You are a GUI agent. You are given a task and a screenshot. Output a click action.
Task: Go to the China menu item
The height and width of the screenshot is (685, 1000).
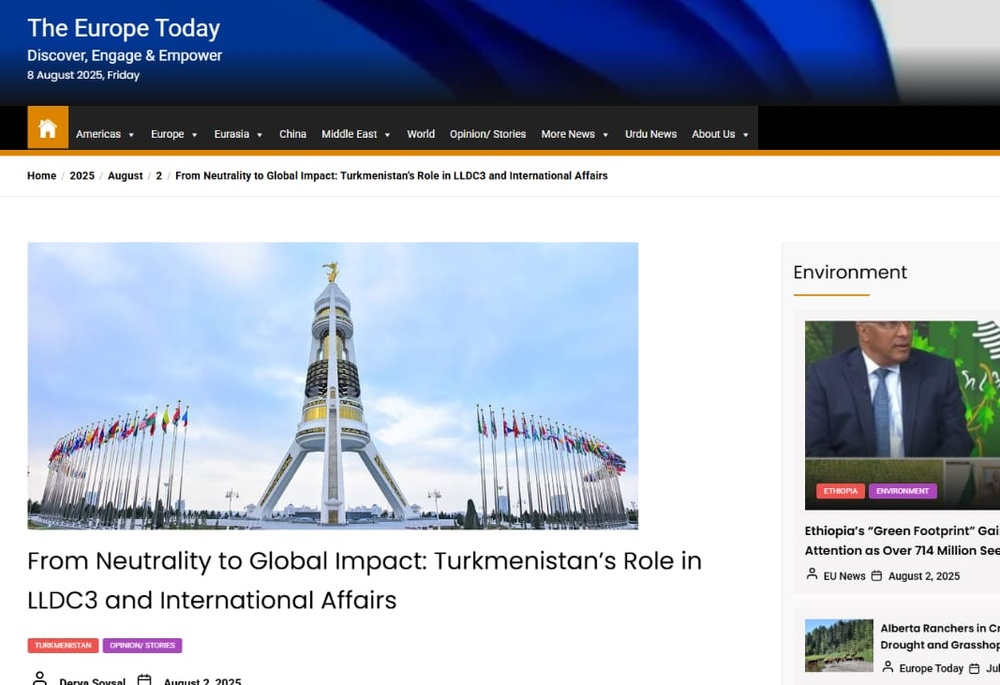pos(293,134)
